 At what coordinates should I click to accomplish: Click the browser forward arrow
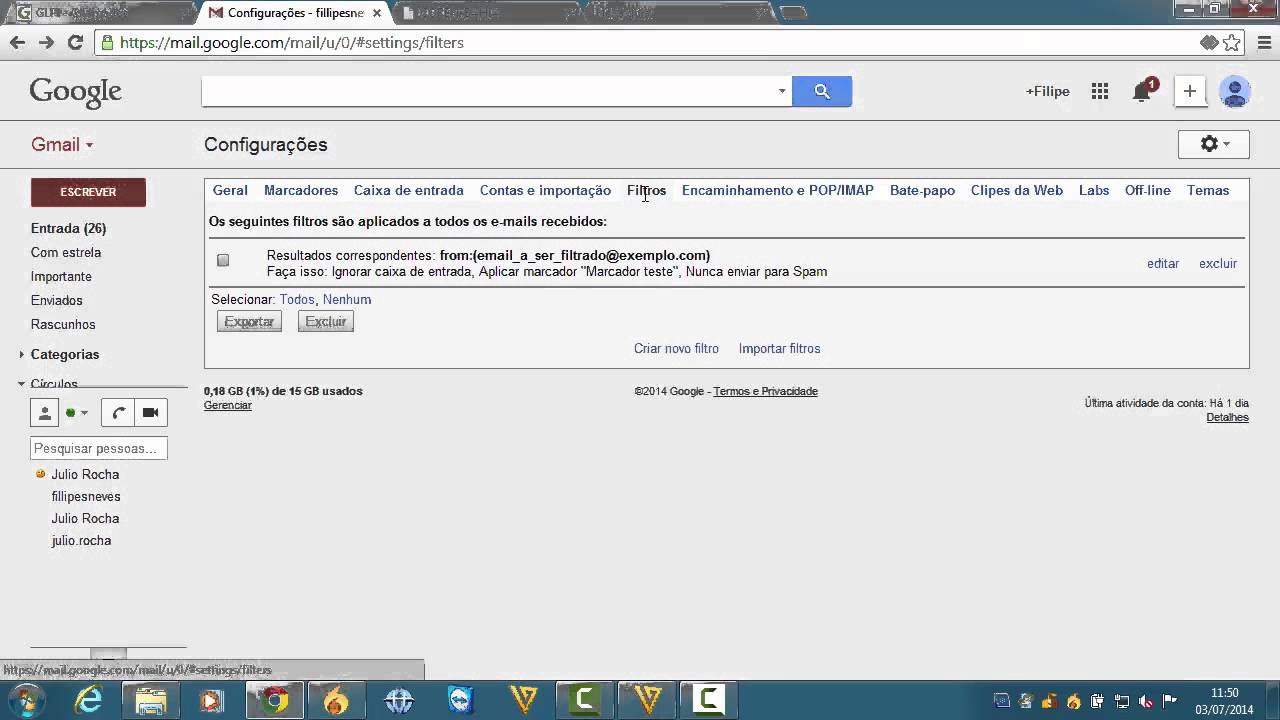click(46, 42)
